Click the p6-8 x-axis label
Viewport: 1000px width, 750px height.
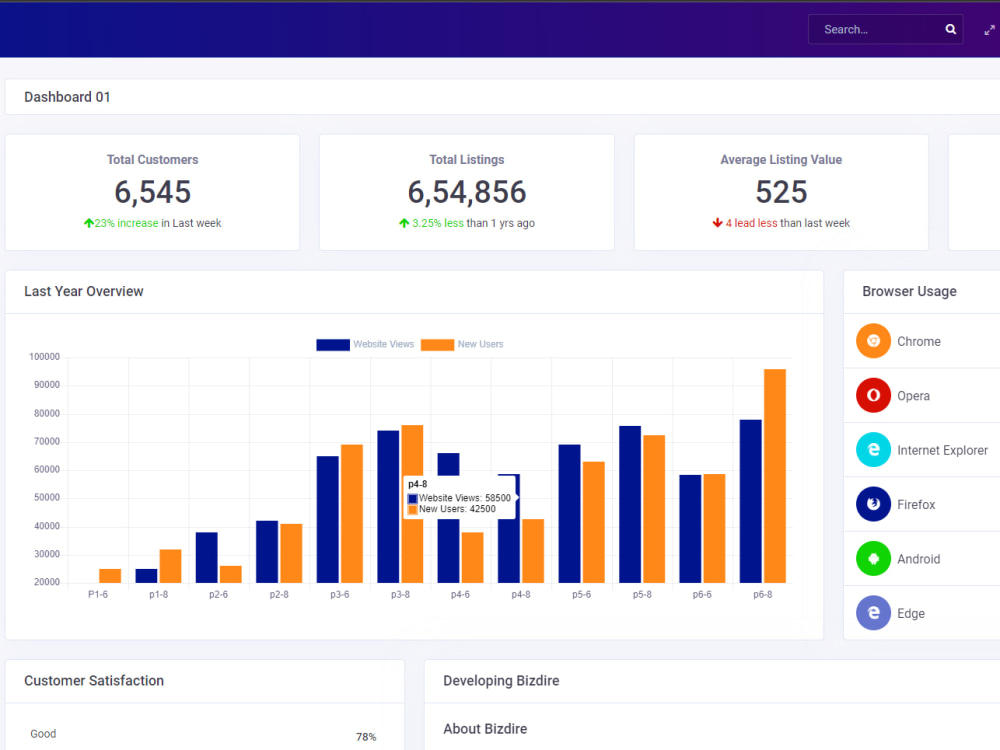(x=763, y=594)
